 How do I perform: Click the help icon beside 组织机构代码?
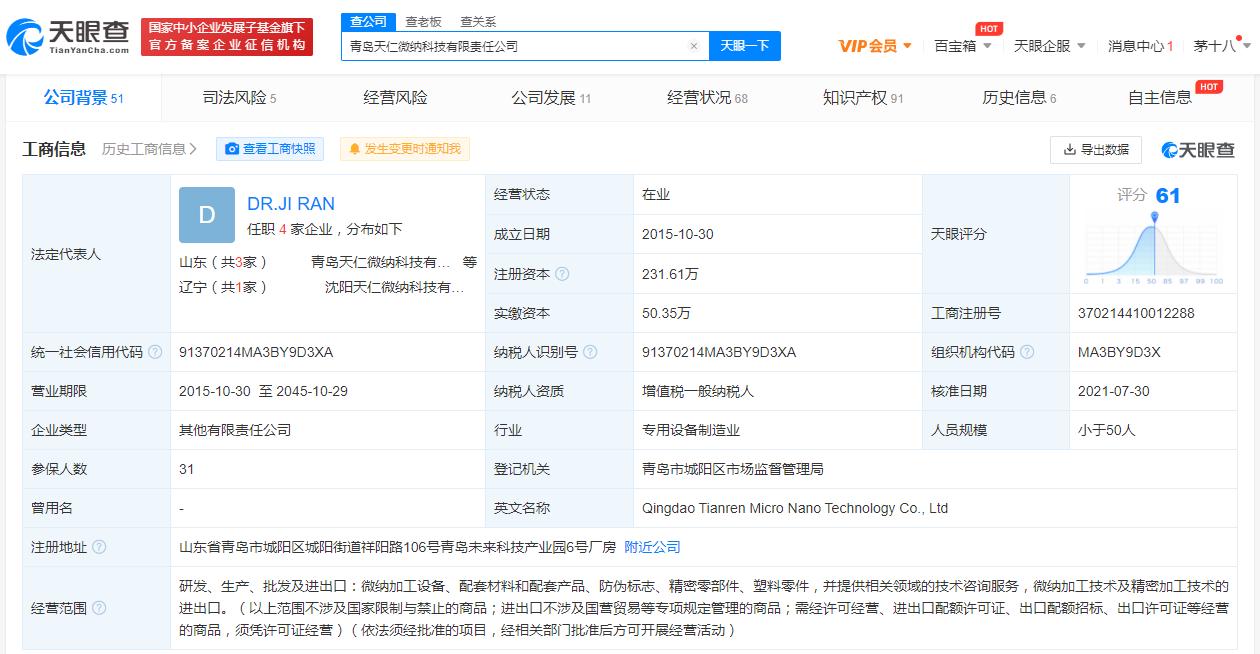pos(1027,352)
